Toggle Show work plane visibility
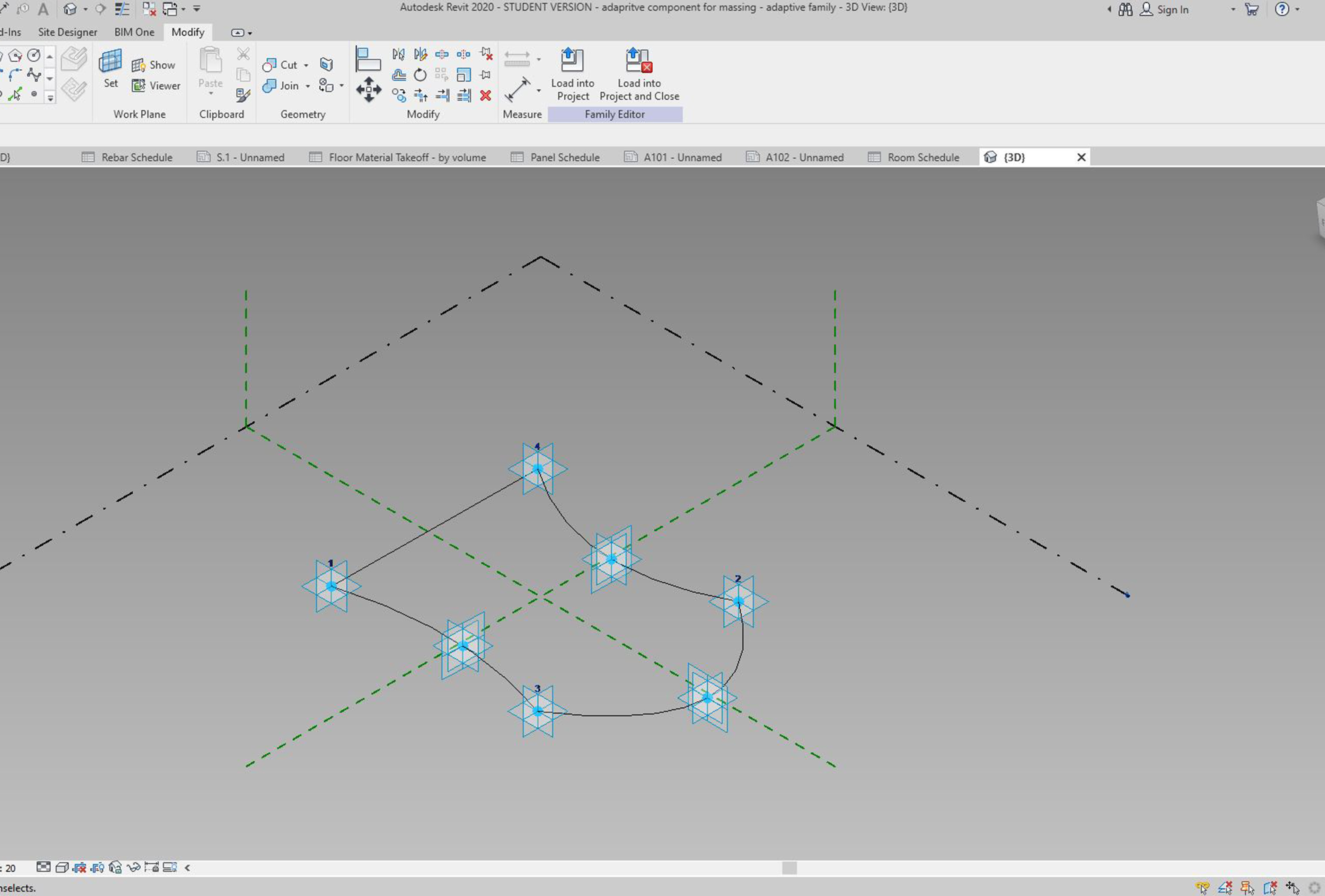 153,65
